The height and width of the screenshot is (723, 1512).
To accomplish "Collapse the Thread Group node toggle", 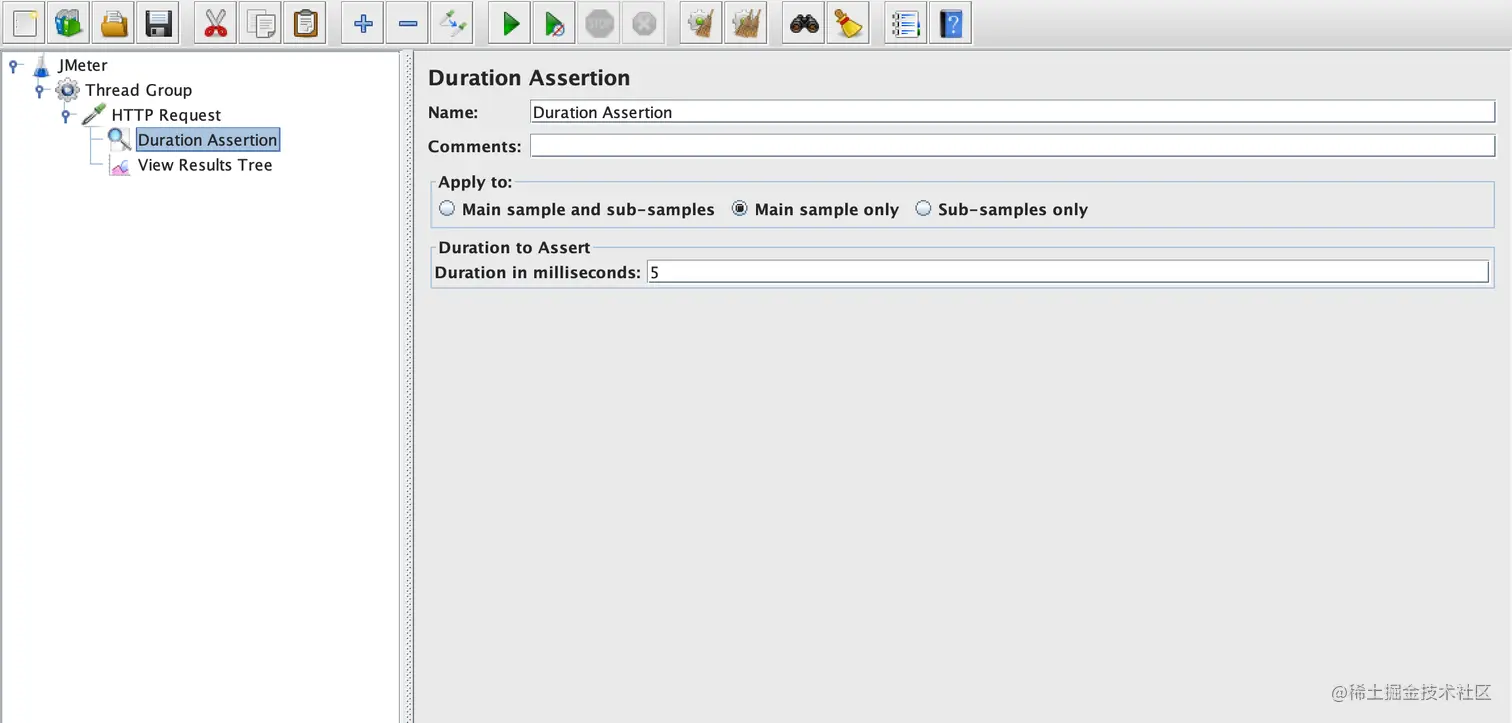I will point(40,91).
